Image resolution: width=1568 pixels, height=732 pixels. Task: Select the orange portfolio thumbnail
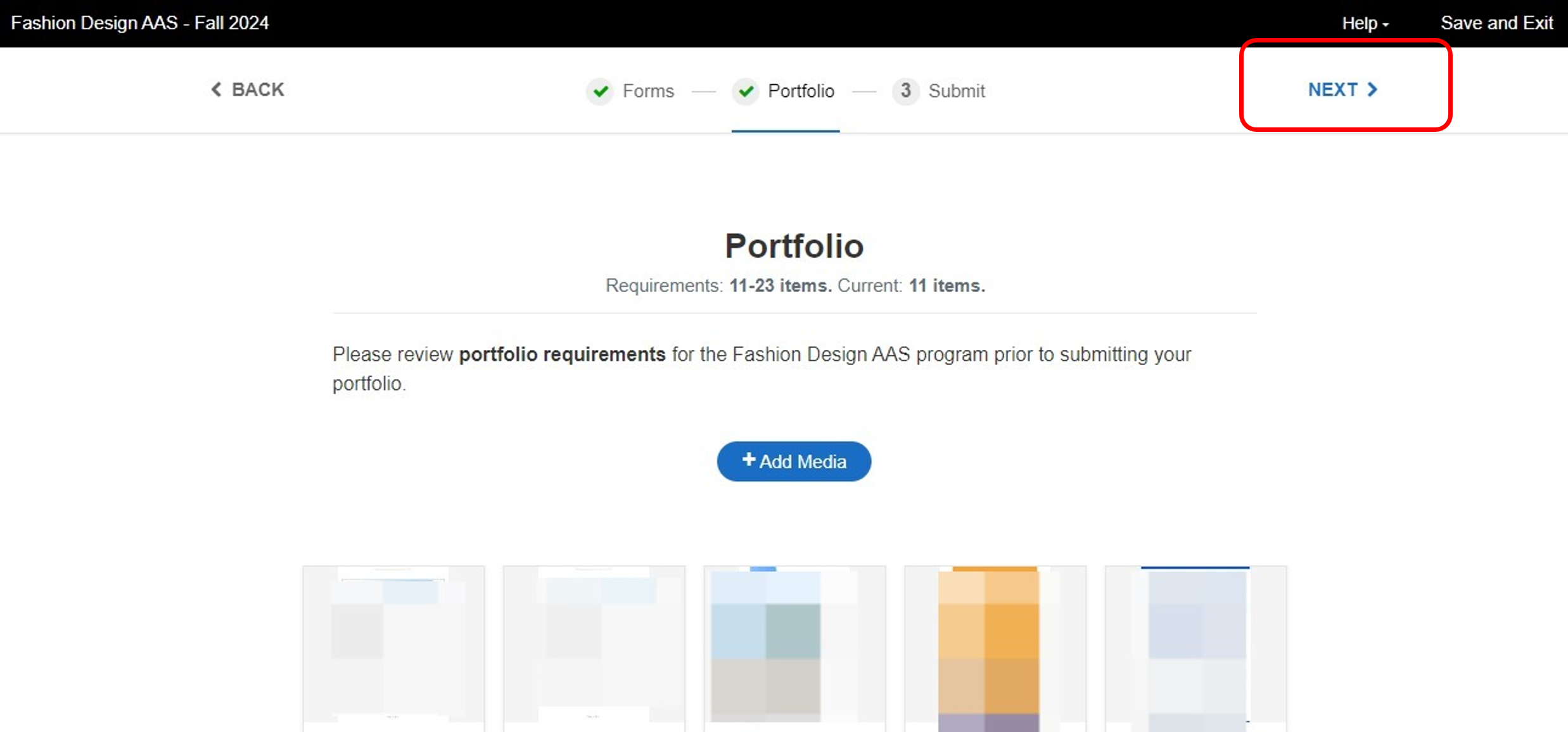[x=995, y=646]
